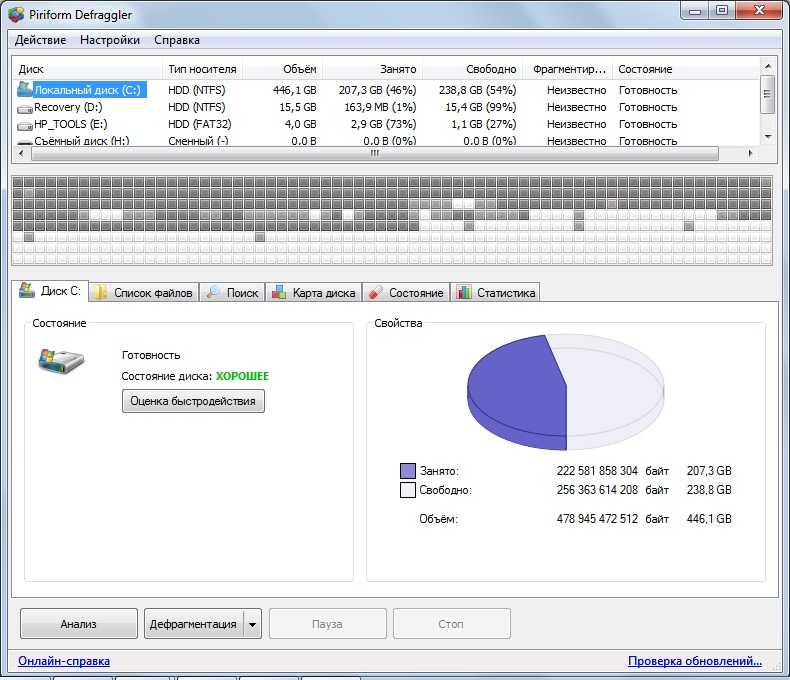Click the 478 945 472 512 bytes value
Viewport: 790px width, 680px height.
click(x=597, y=519)
